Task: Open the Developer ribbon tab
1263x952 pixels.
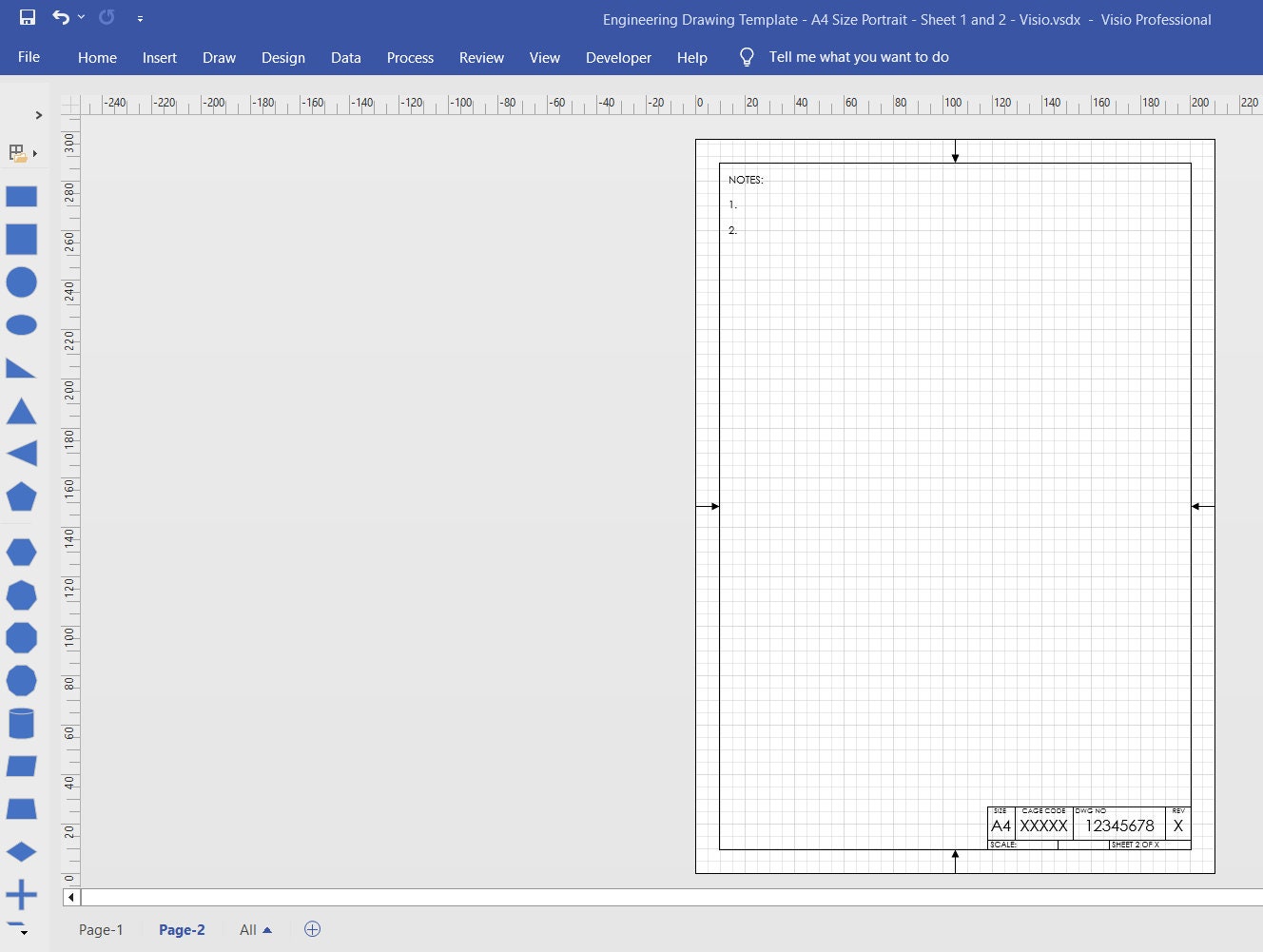Action: pos(618,57)
